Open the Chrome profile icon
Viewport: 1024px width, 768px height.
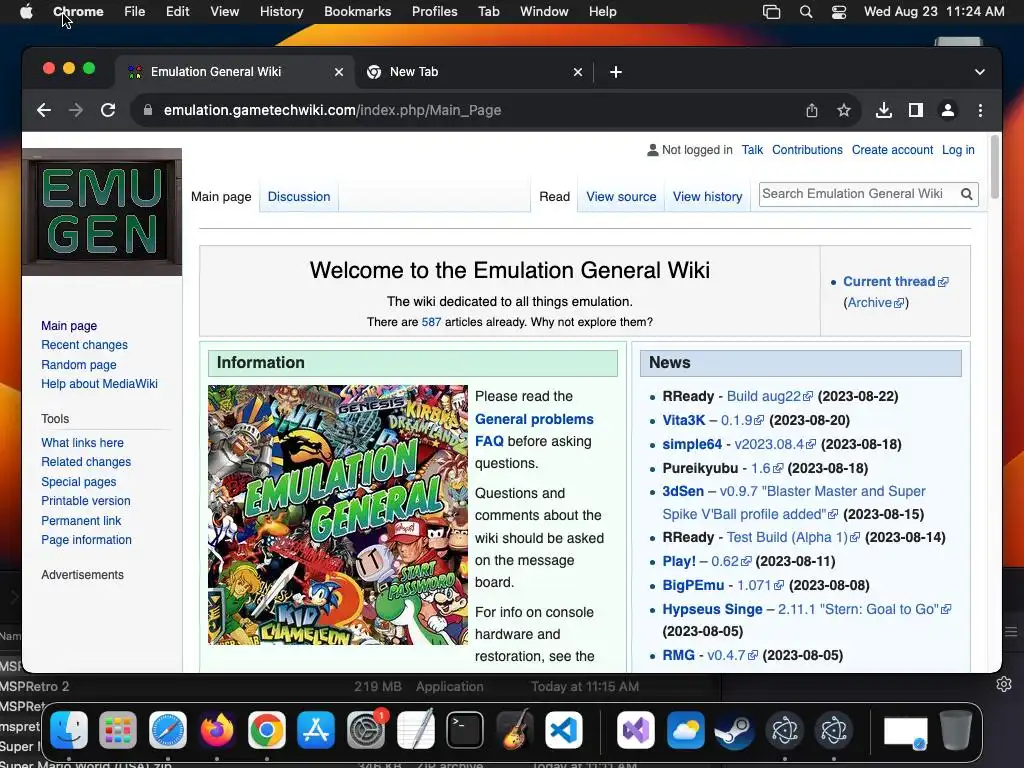(948, 110)
